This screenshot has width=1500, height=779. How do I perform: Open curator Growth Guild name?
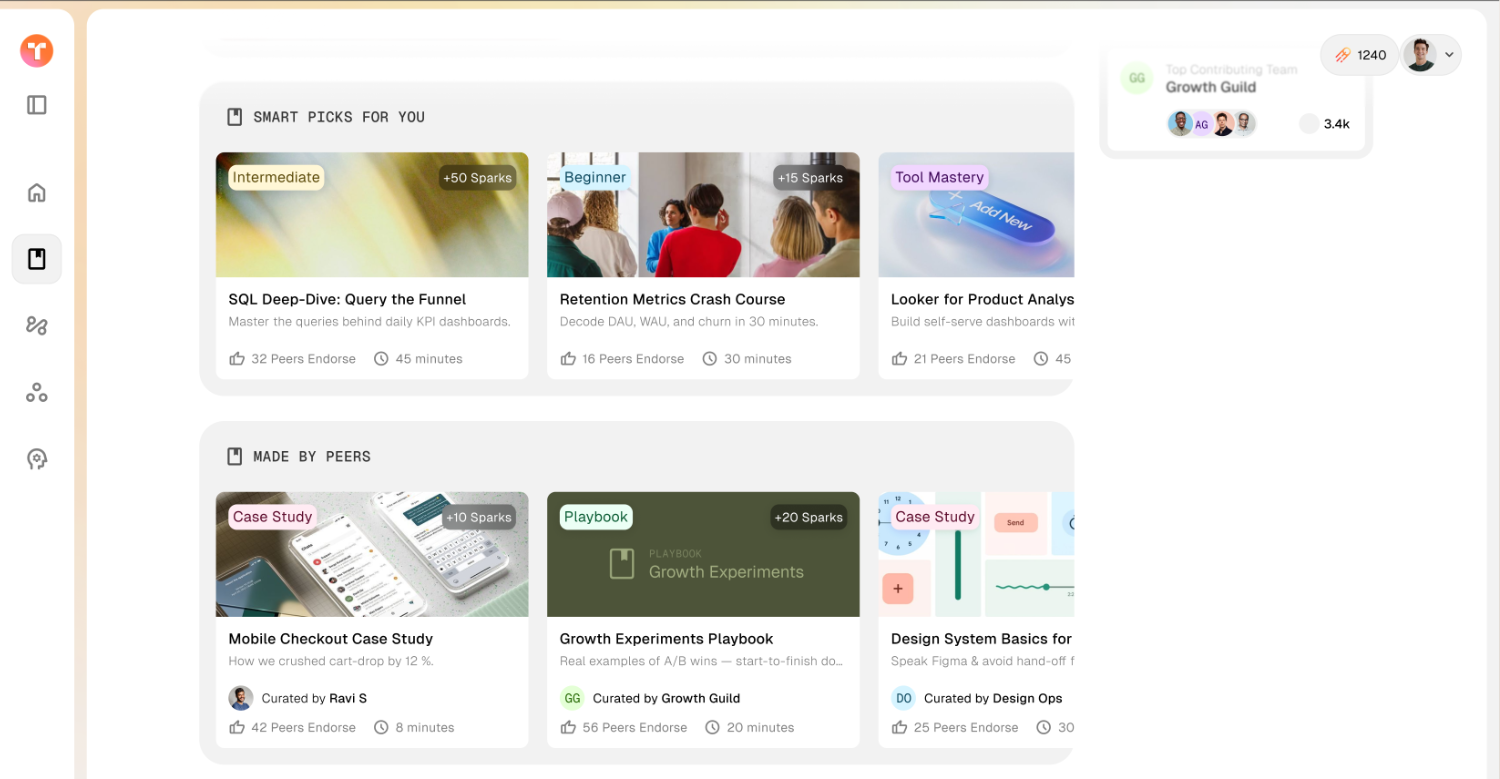click(701, 698)
